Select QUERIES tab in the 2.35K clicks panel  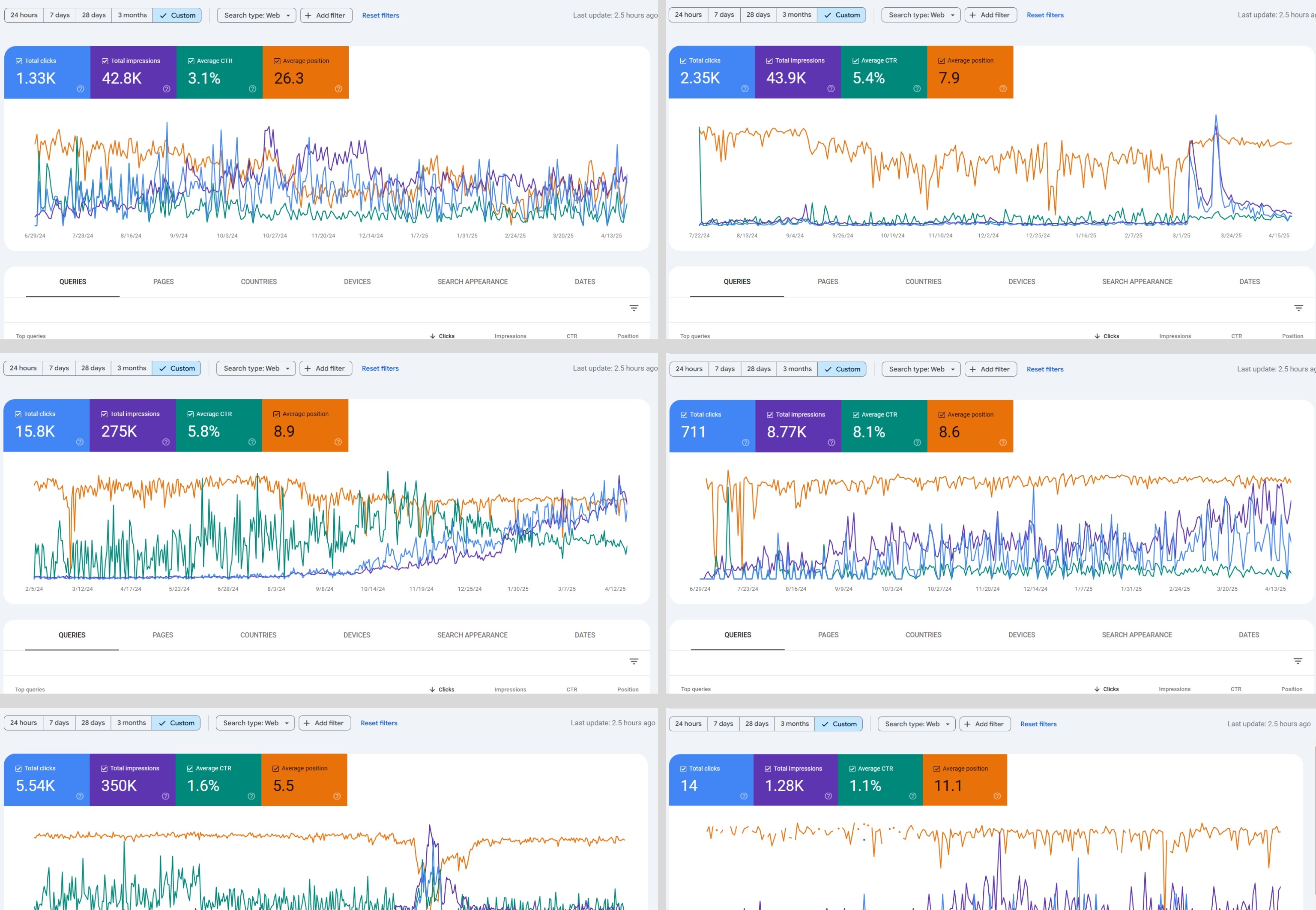(x=737, y=281)
